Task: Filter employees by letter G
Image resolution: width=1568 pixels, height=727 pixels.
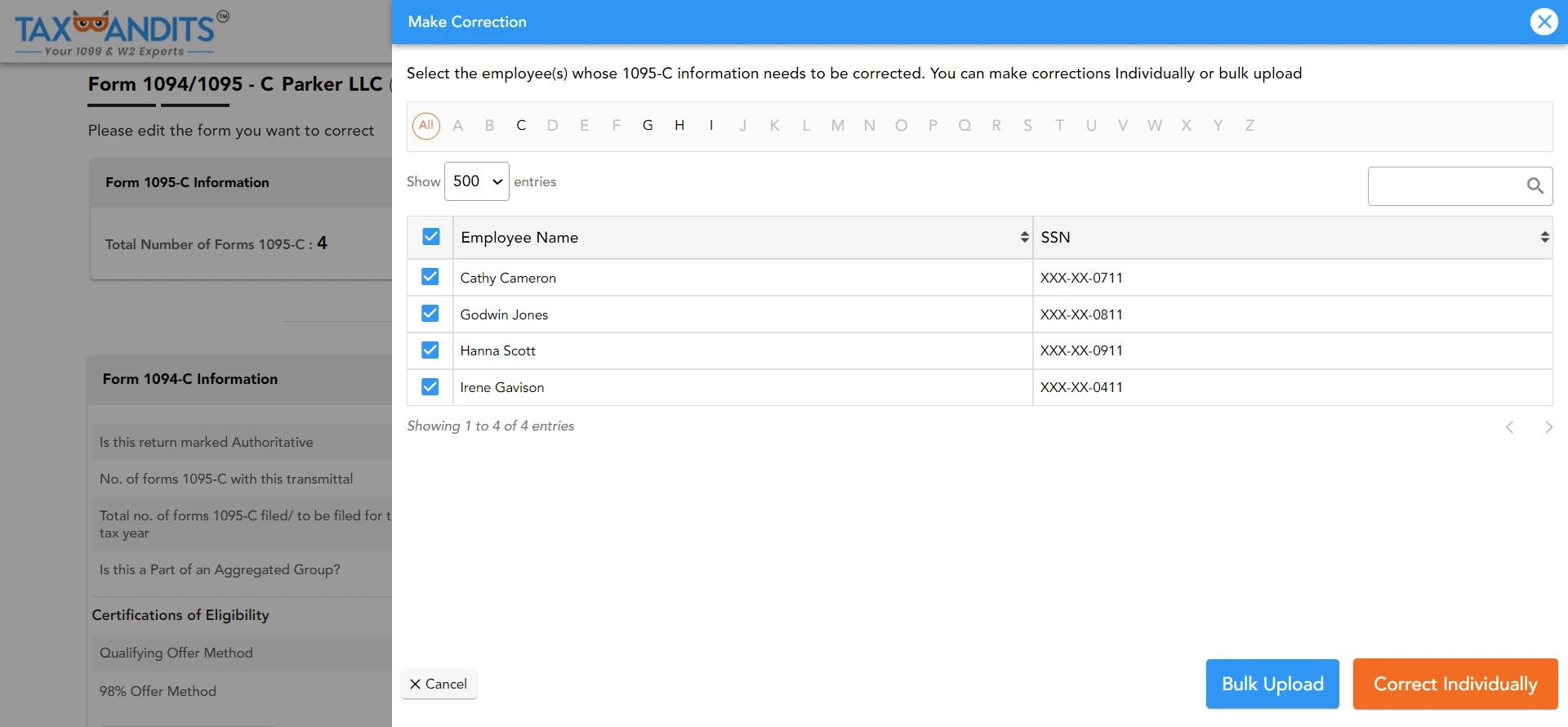Action: pyautogui.click(x=648, y=126)
